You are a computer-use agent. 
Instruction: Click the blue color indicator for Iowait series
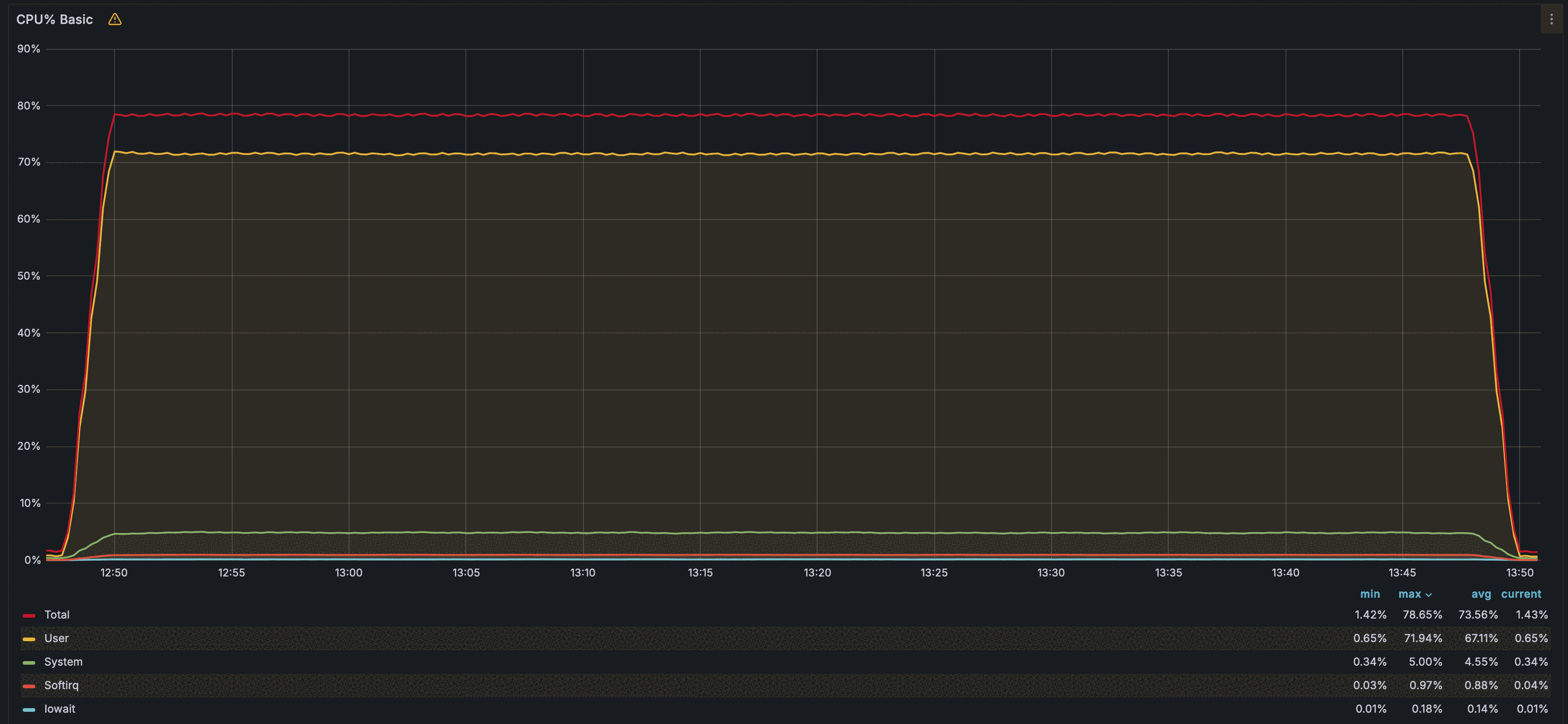point(29,709)
